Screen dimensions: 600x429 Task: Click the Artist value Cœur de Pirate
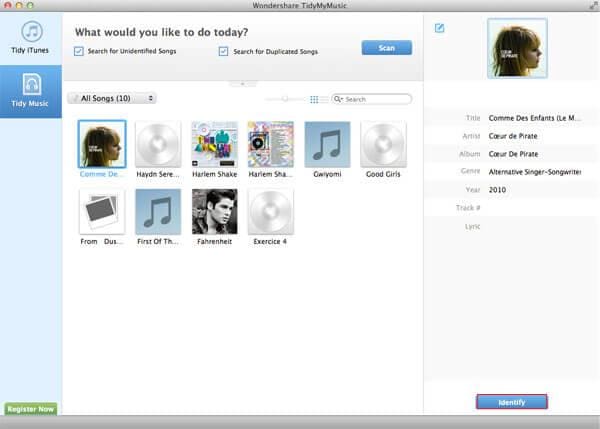pyautogui.click(x=513, y=136)
